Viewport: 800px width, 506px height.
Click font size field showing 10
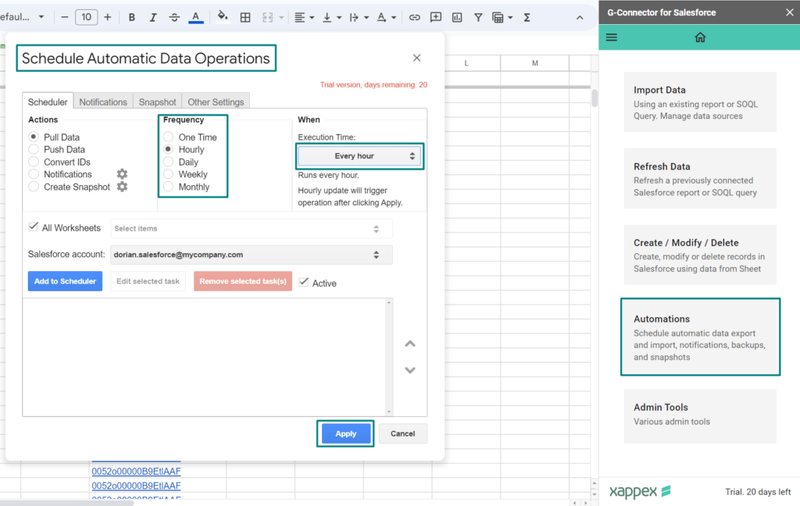[x=86, y=17]
